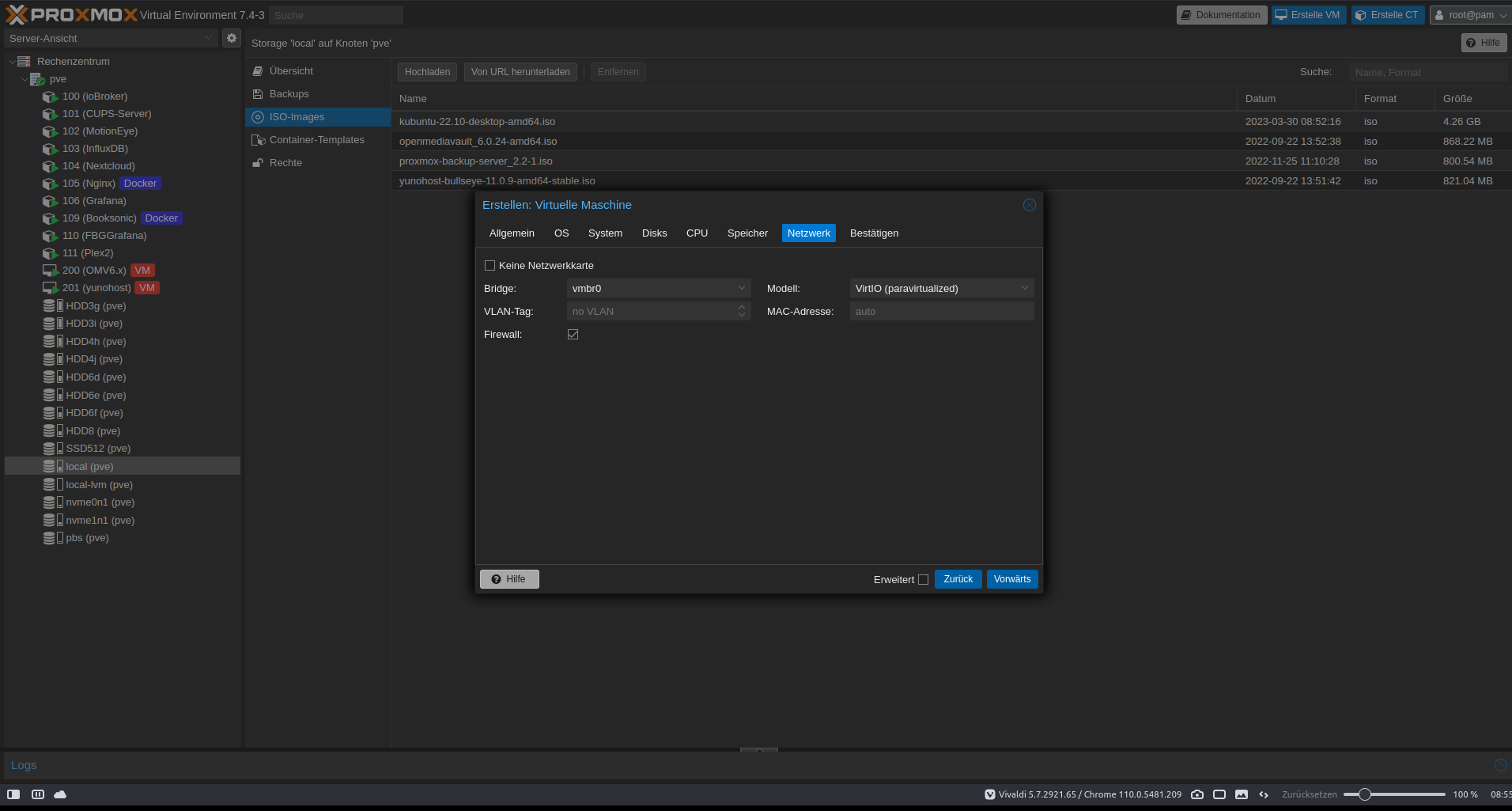Click the Proxmox logo
This screenshot has height=811, width=1512.
(71, 14)
